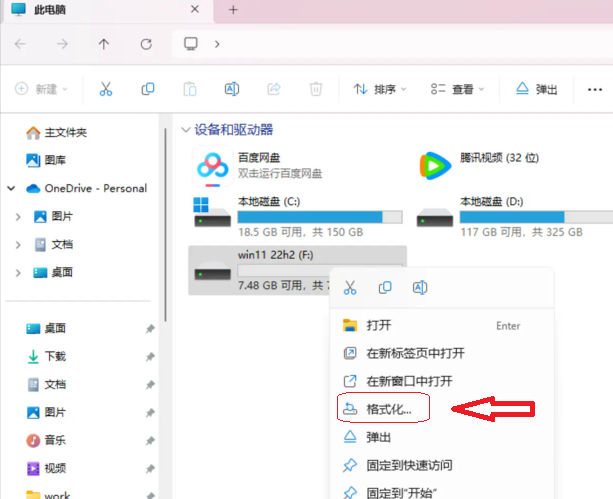613x499 pixels.
Task: Close the 此电脑 tab
Action: (x=195, y=9)
